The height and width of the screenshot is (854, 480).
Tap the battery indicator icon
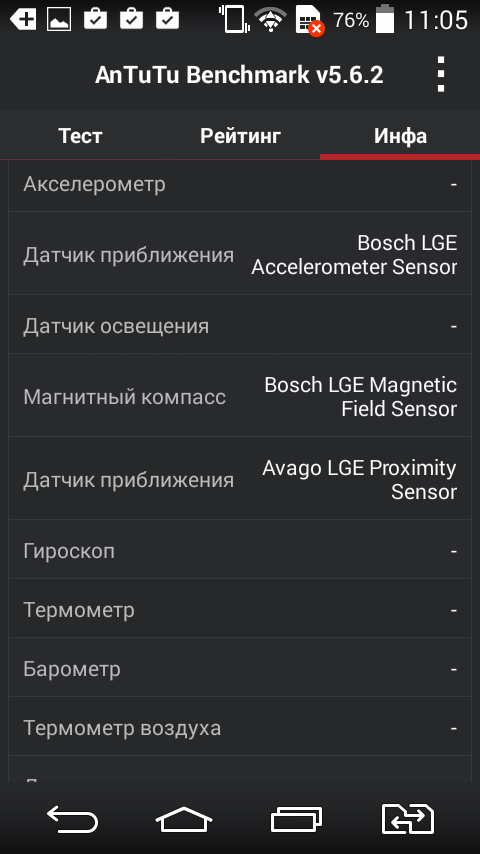(385, 19)
